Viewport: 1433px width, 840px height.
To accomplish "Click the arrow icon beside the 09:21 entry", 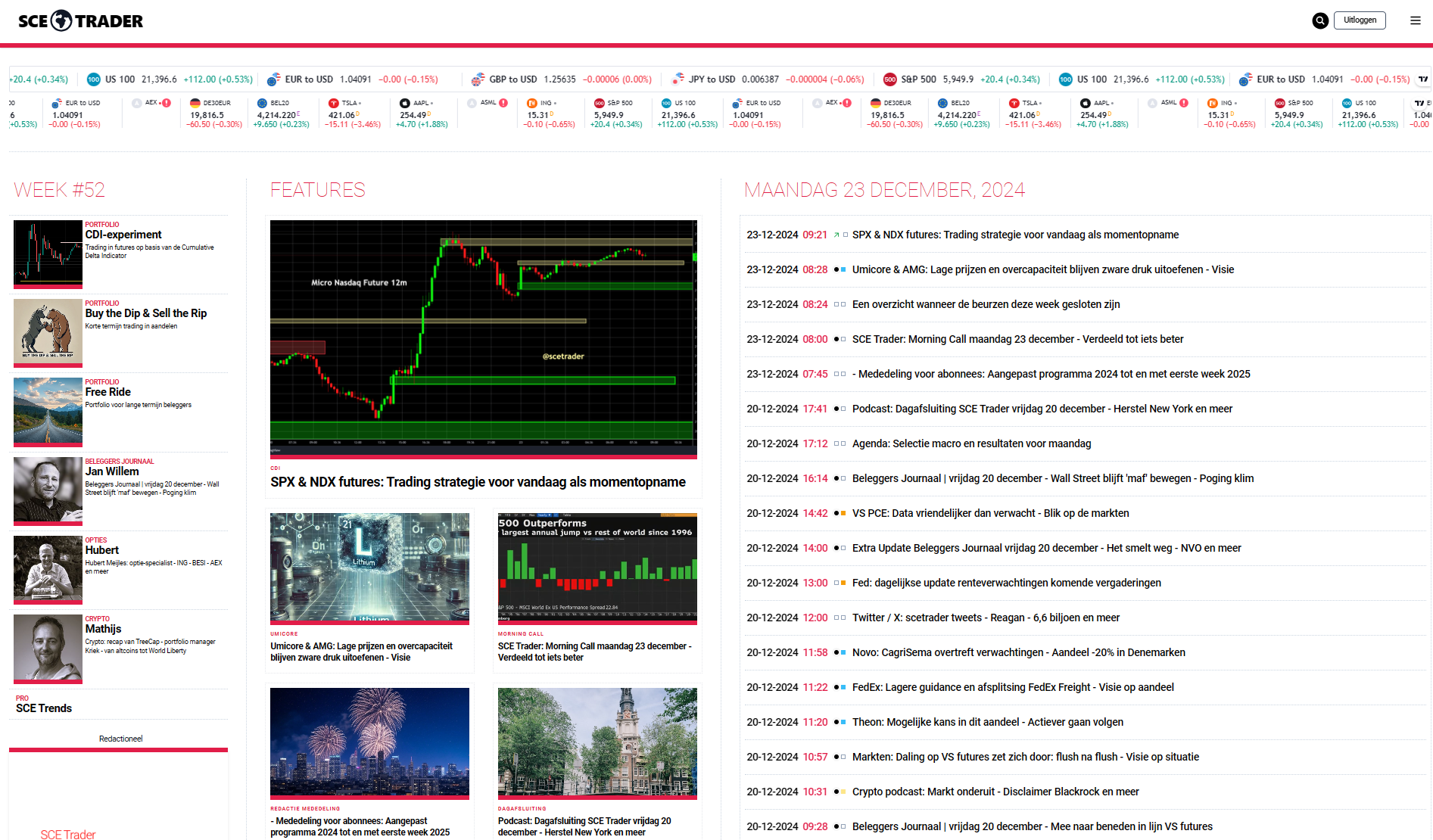I will (x=836, y=235).
